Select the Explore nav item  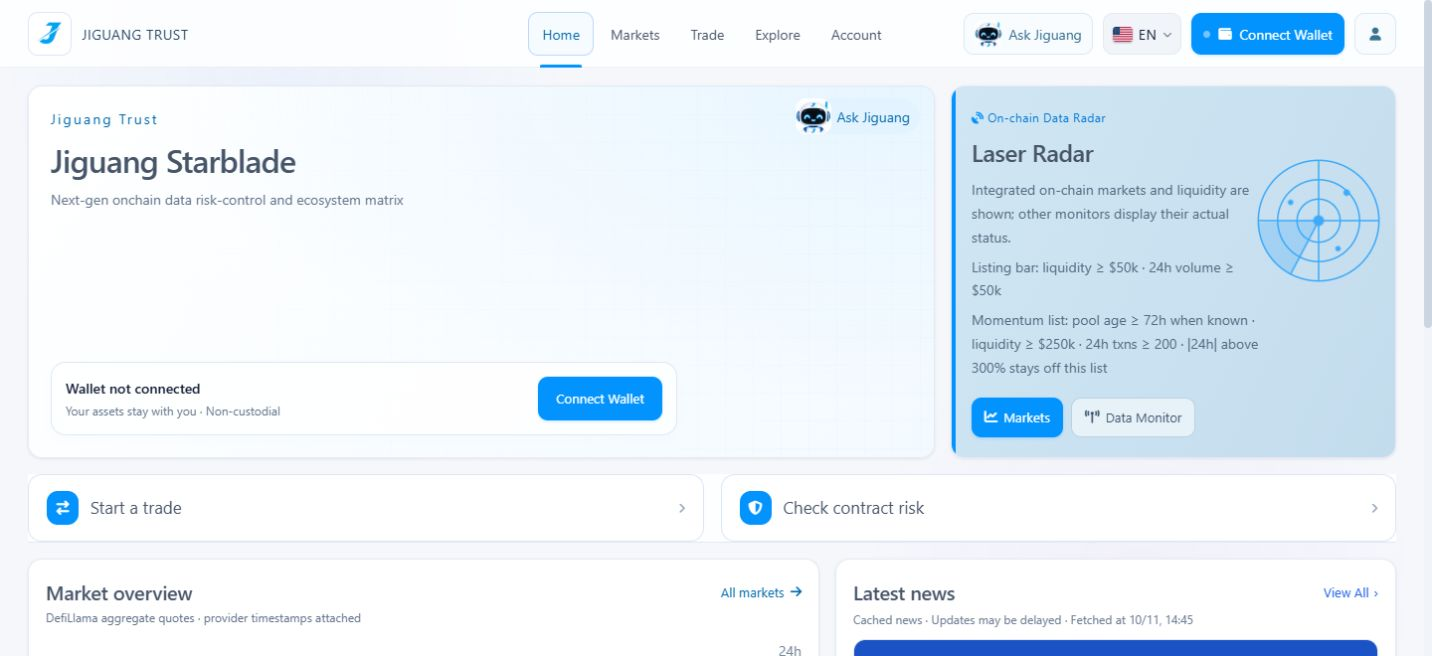click(x=777, y=35)
